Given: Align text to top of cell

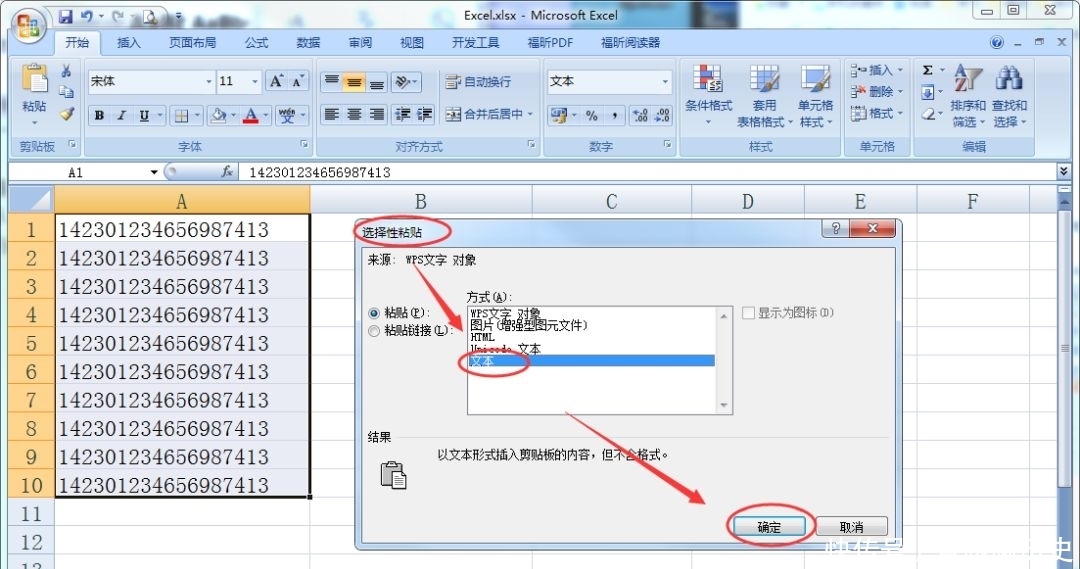Looking at the screenshot, I should [332, 82].
